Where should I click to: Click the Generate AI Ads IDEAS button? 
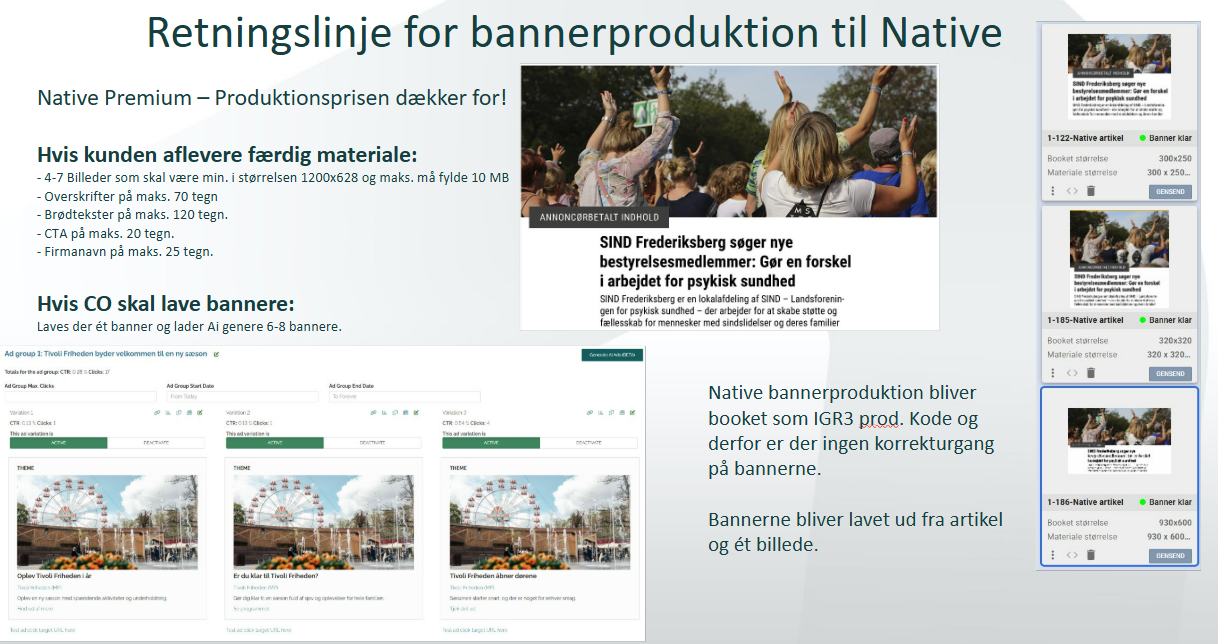click(612, 355)
